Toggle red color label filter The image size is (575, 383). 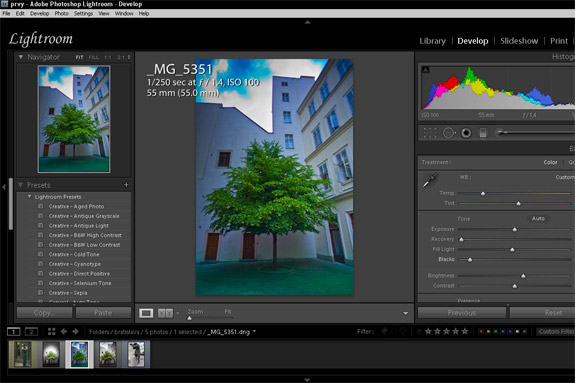[481, 332]
